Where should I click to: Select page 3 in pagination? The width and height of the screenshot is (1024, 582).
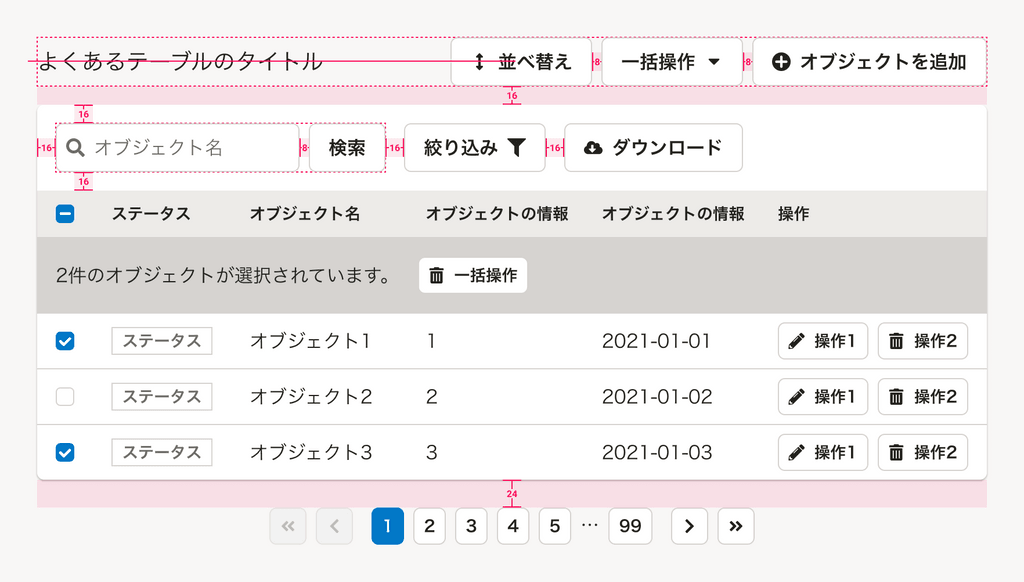[x=471, y=526]
